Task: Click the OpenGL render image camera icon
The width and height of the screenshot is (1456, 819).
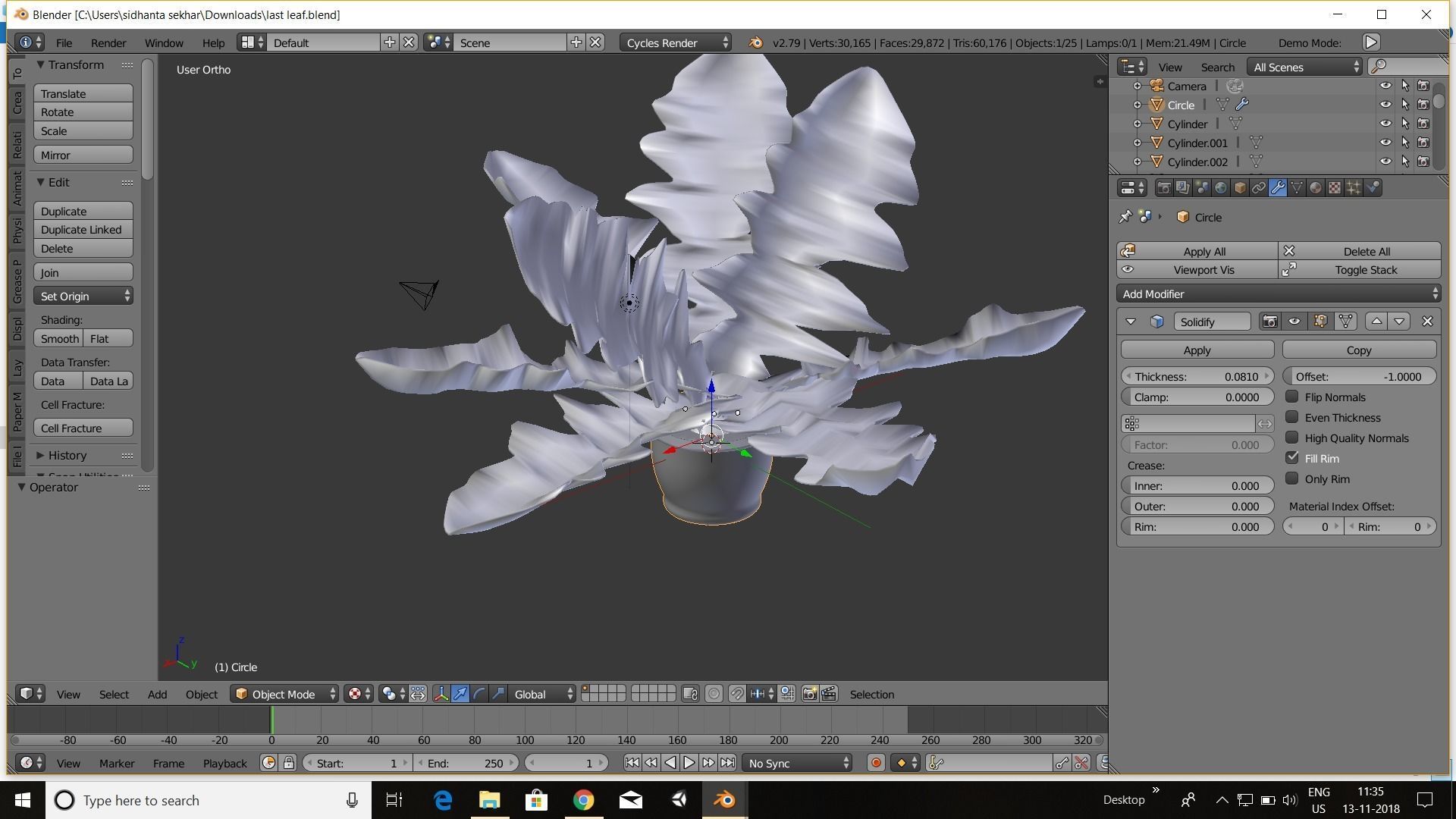Action: 809,694
